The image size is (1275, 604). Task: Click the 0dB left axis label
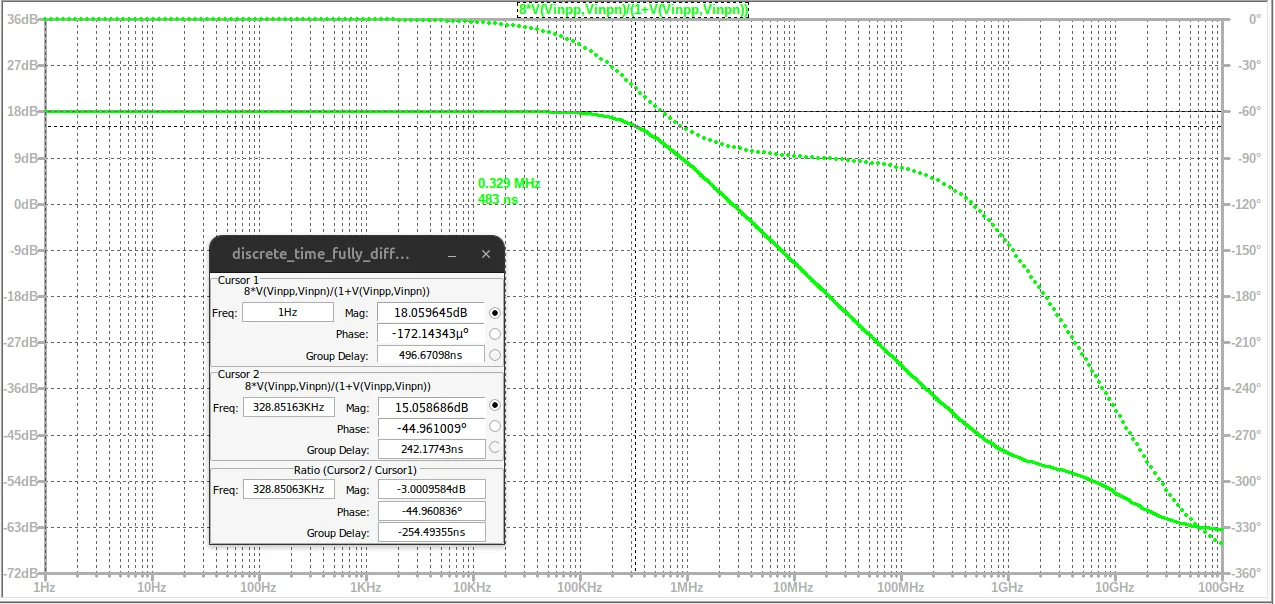point(27,204)
